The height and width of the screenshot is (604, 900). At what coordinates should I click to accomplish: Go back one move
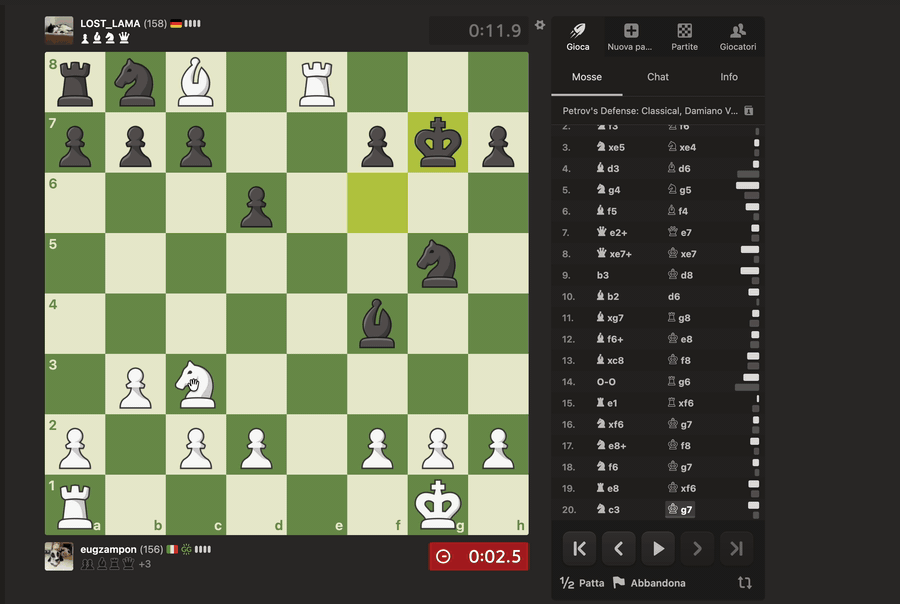coord(619,549)
